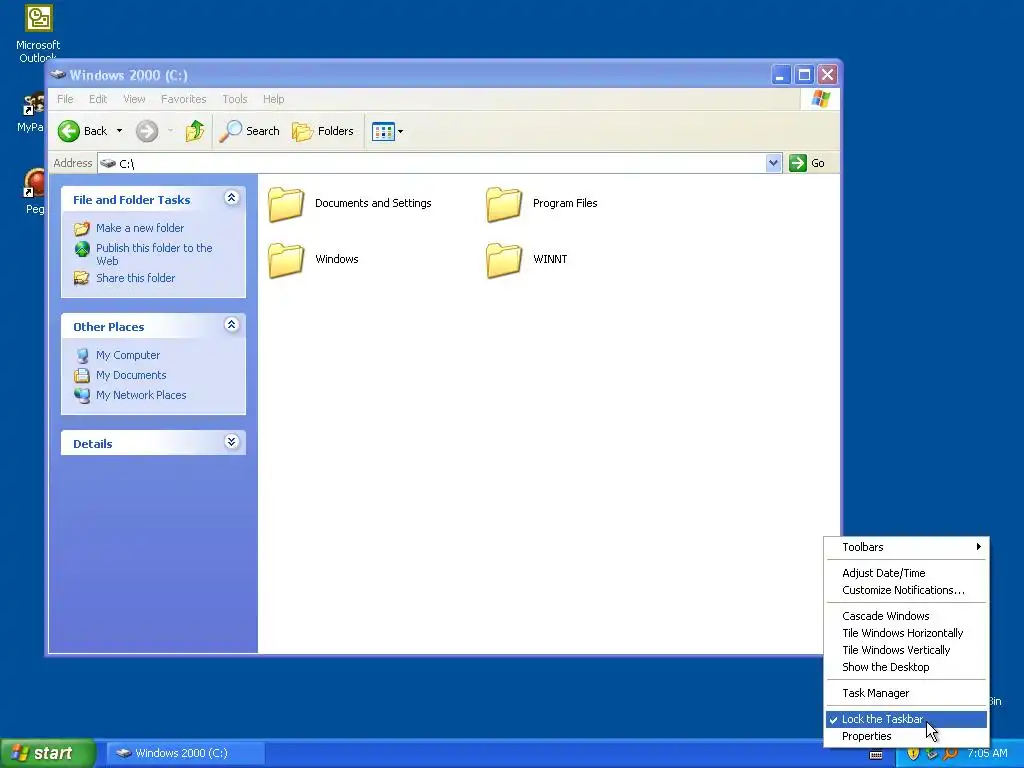Open the Edit menu
The height and width of the screenshot is (768, 1024).
(x=98, y=99)
